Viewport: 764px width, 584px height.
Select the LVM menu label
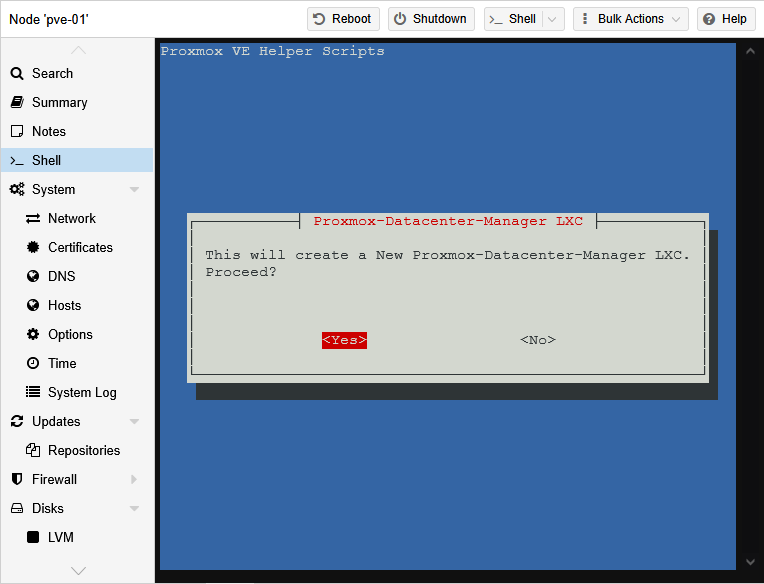click(x=61, y=537)
